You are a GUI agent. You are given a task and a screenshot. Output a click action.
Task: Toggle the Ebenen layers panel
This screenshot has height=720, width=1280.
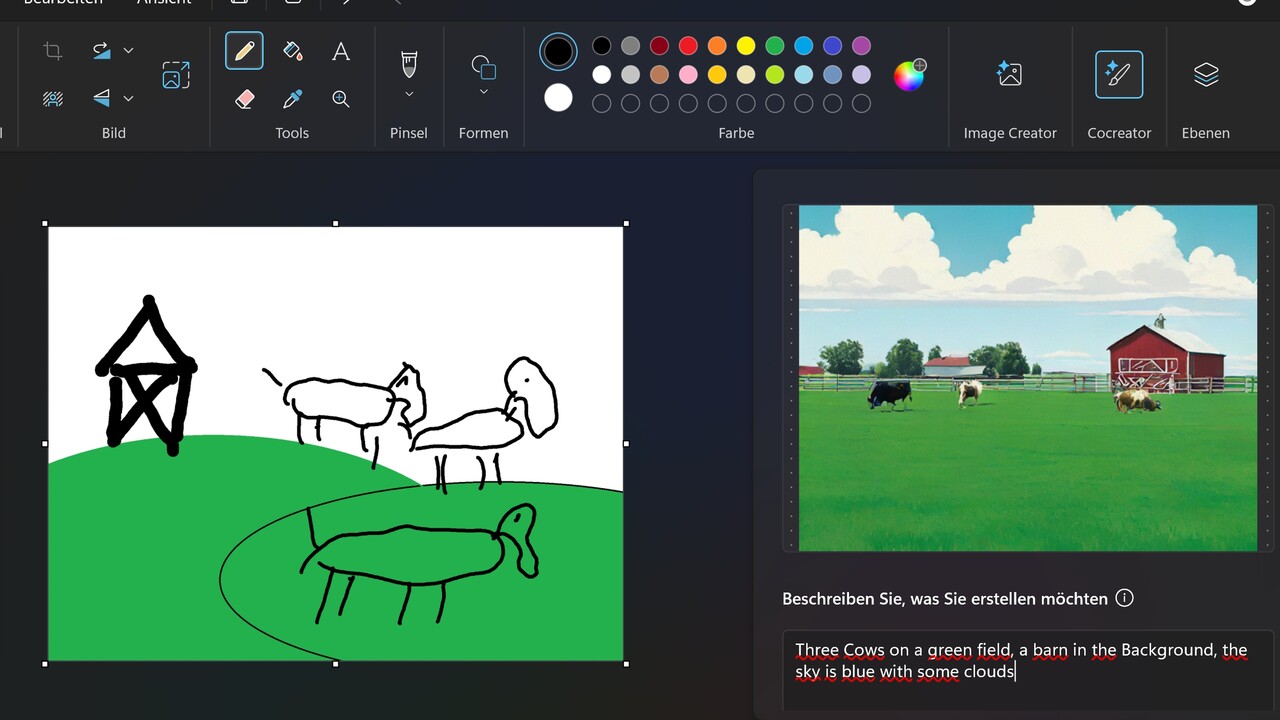(x=1205, y=74)
